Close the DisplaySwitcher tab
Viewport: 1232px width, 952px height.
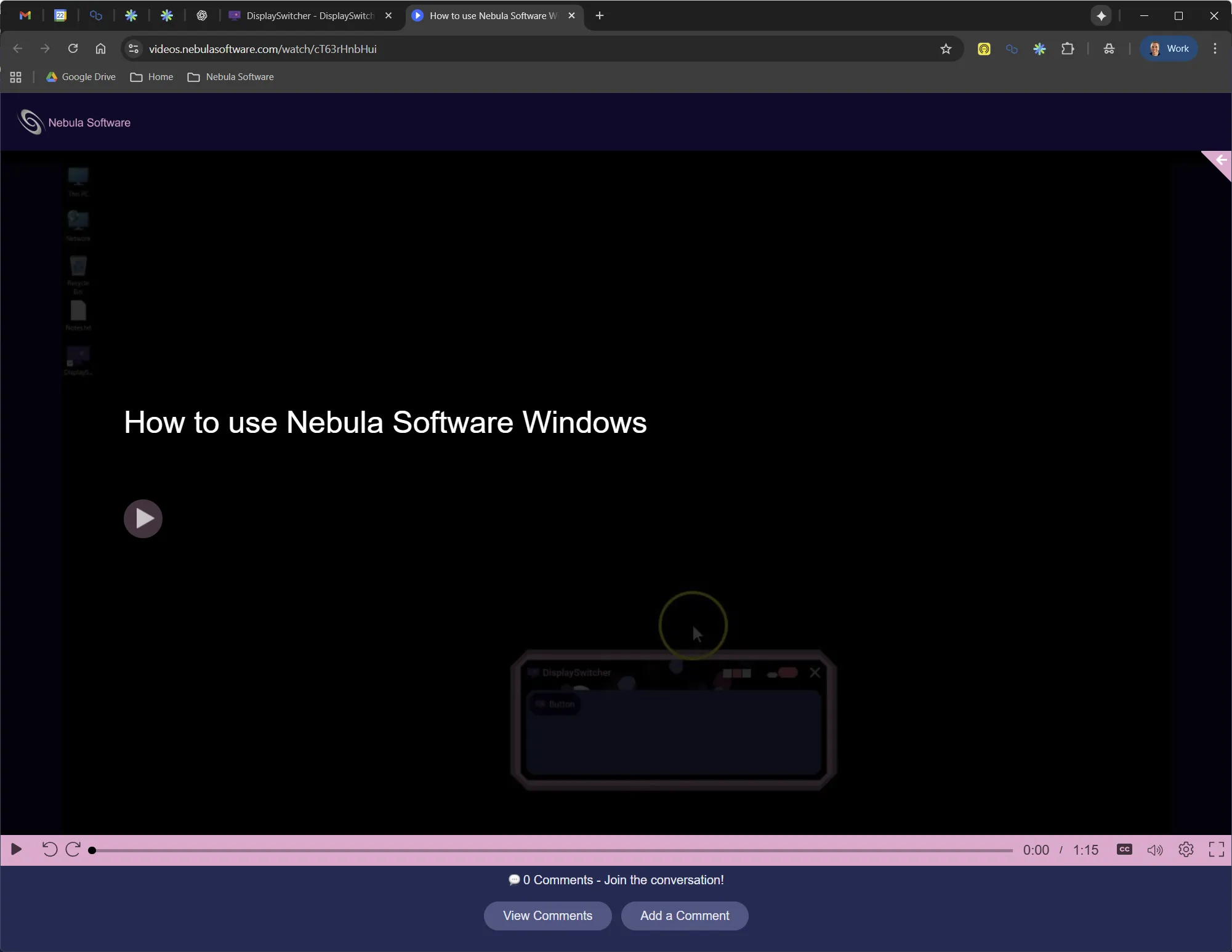pos(389,16)
